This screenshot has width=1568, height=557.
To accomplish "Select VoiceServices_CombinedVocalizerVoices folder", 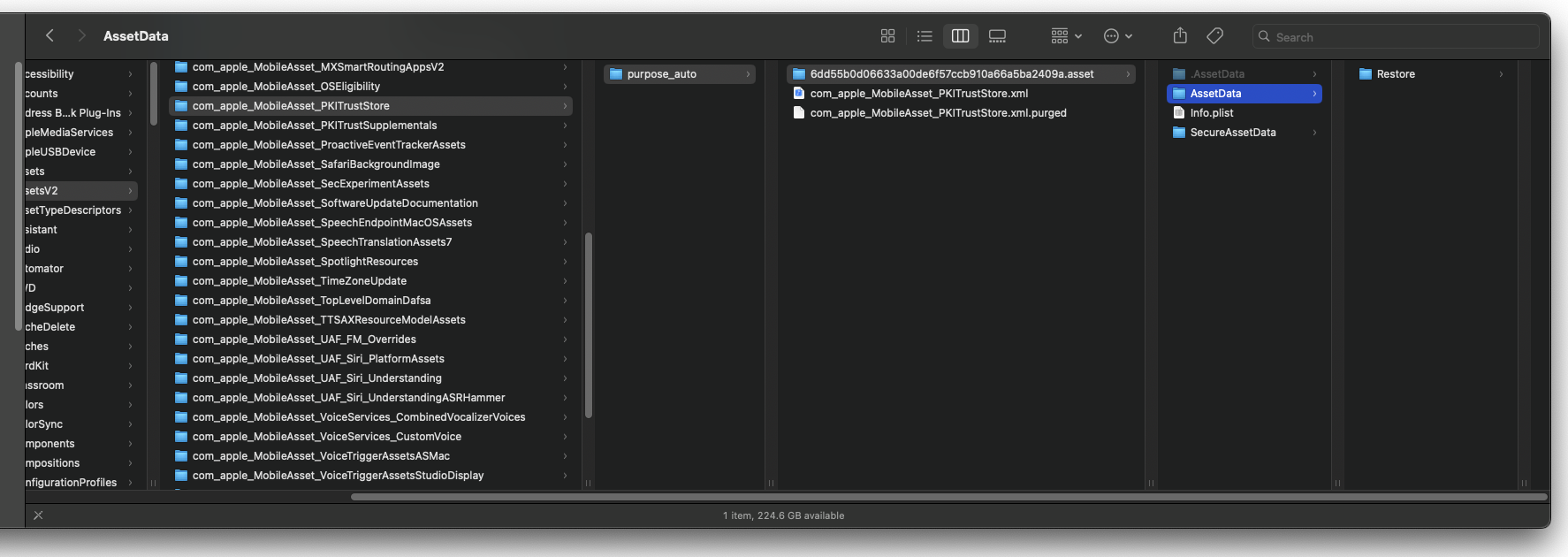I will coord(370,417).
